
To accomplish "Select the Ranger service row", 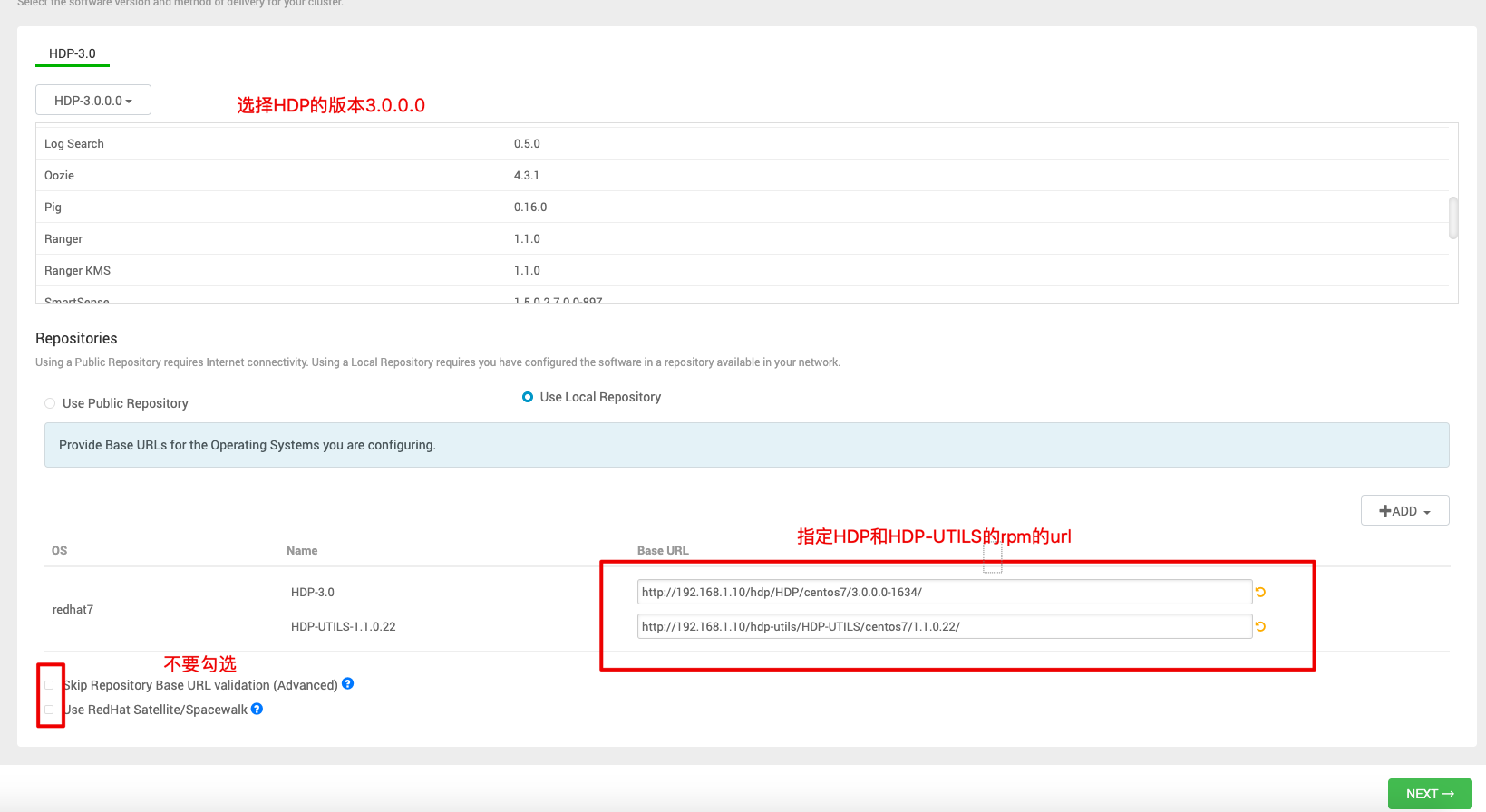I will [x=742, y=238].
